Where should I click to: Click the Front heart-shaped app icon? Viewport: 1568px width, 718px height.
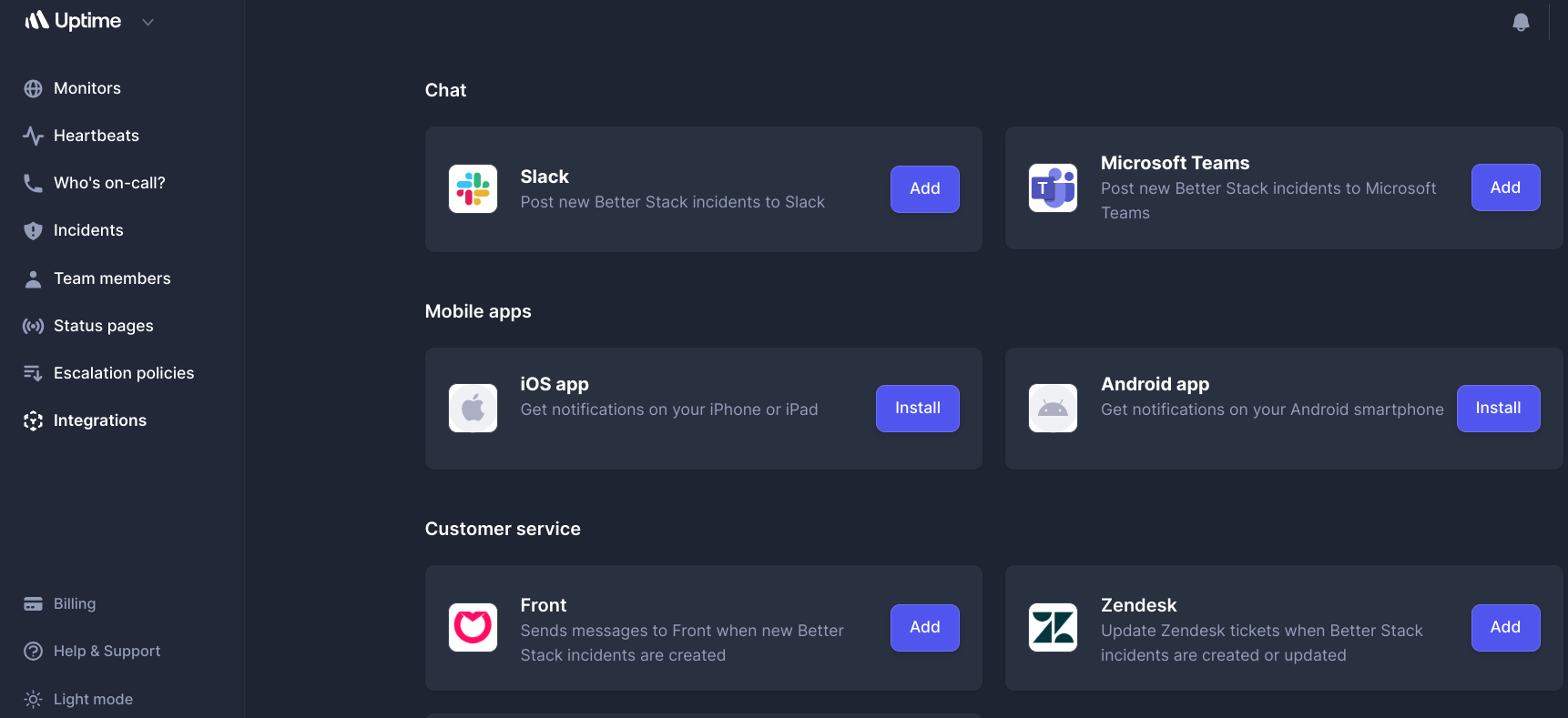[x=473, y=627]
